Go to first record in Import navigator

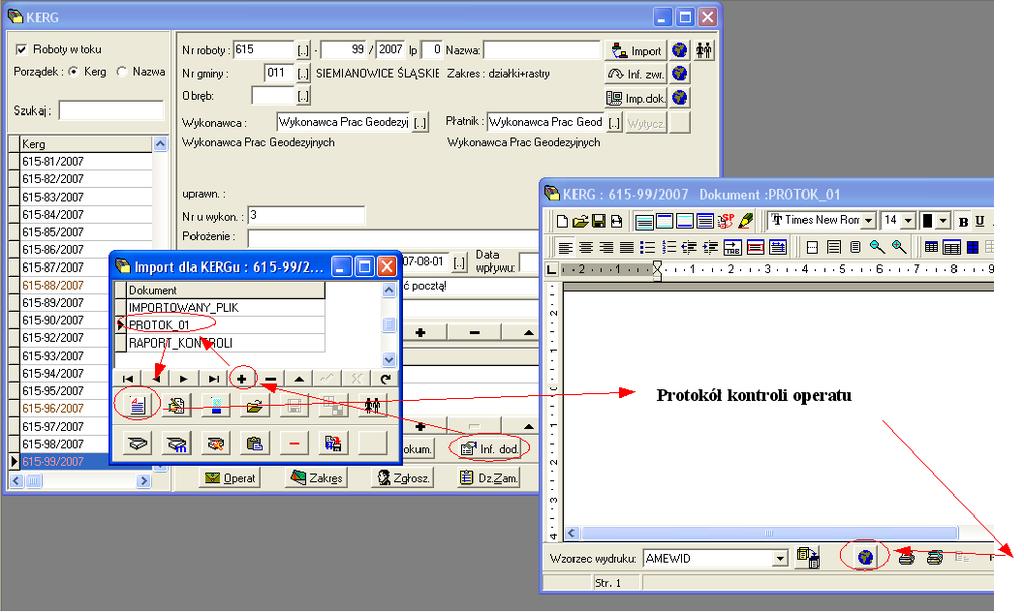pyautogui.click(x=128, y=379)
